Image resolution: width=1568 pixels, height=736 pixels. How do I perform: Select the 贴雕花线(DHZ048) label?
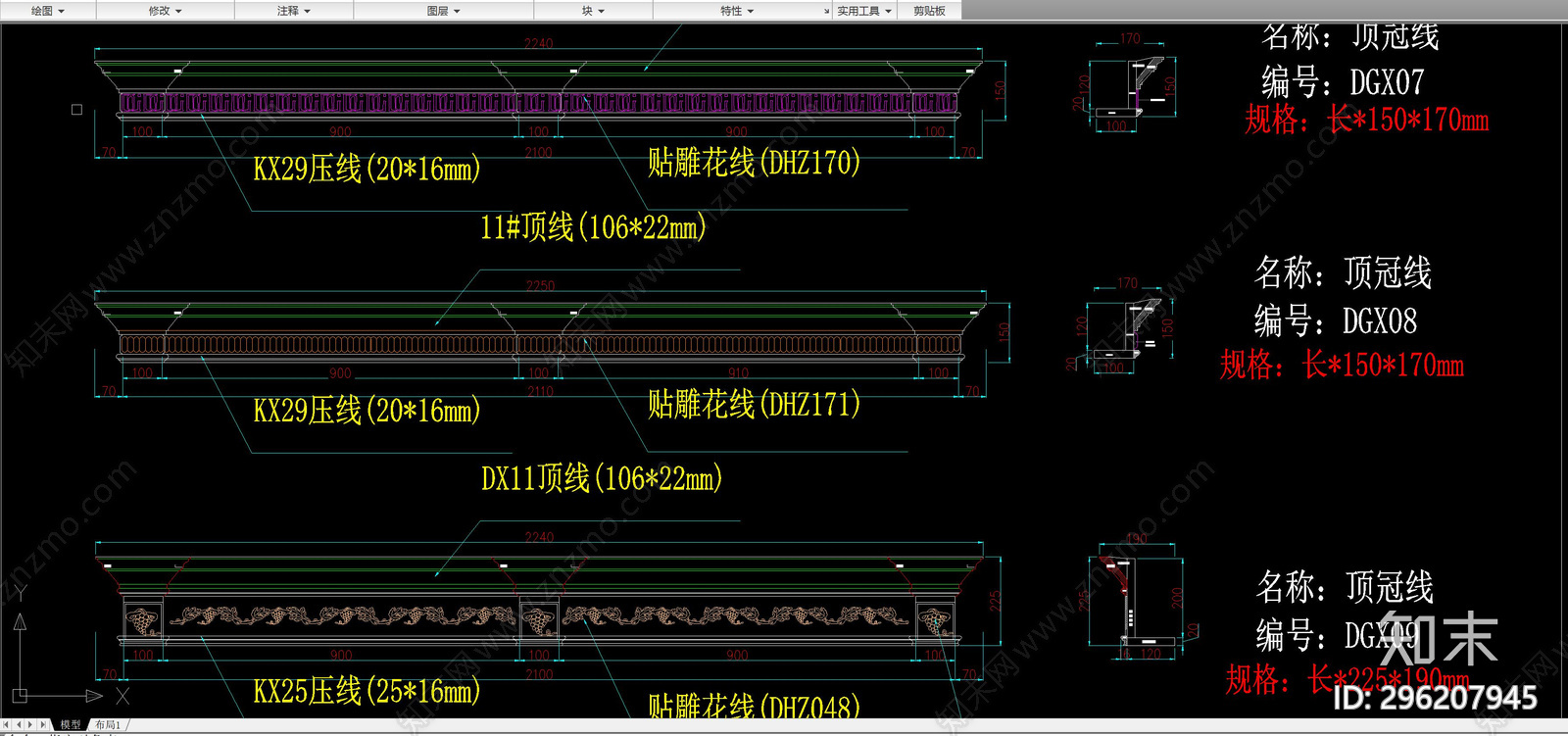[754, 706]
